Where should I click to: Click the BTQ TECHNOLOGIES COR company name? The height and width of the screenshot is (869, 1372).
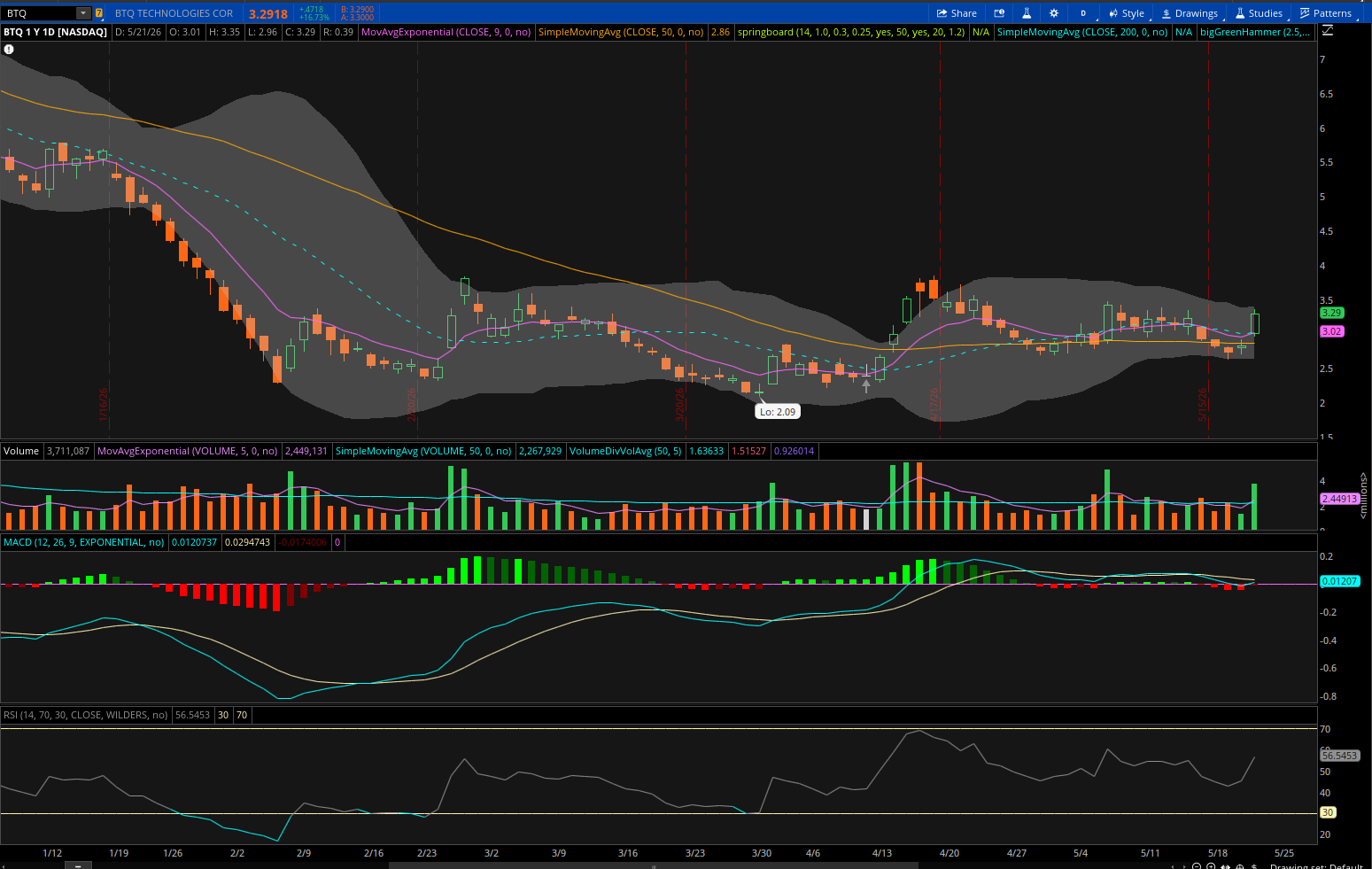pyautogui.click(x=174, y=13)
